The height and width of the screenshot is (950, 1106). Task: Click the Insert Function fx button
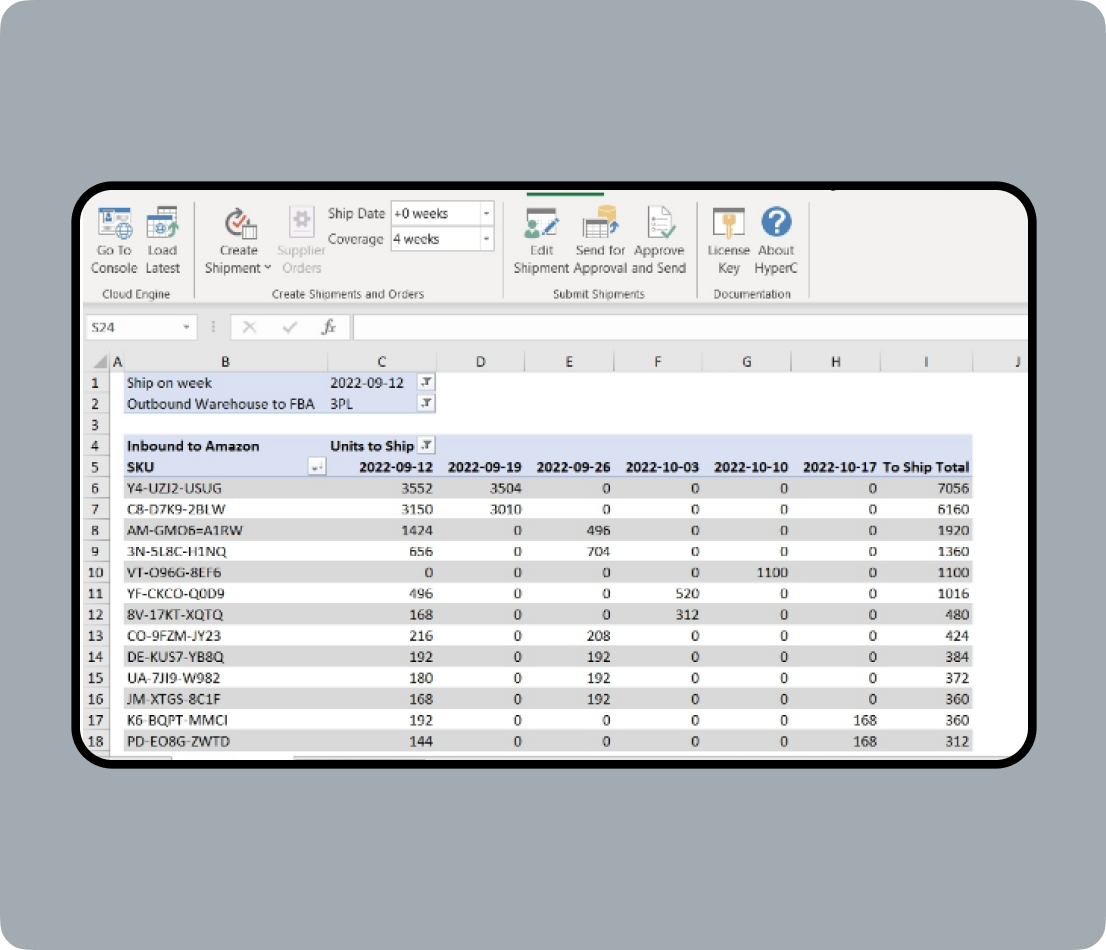pyautogui.click(x=328, y=328)
